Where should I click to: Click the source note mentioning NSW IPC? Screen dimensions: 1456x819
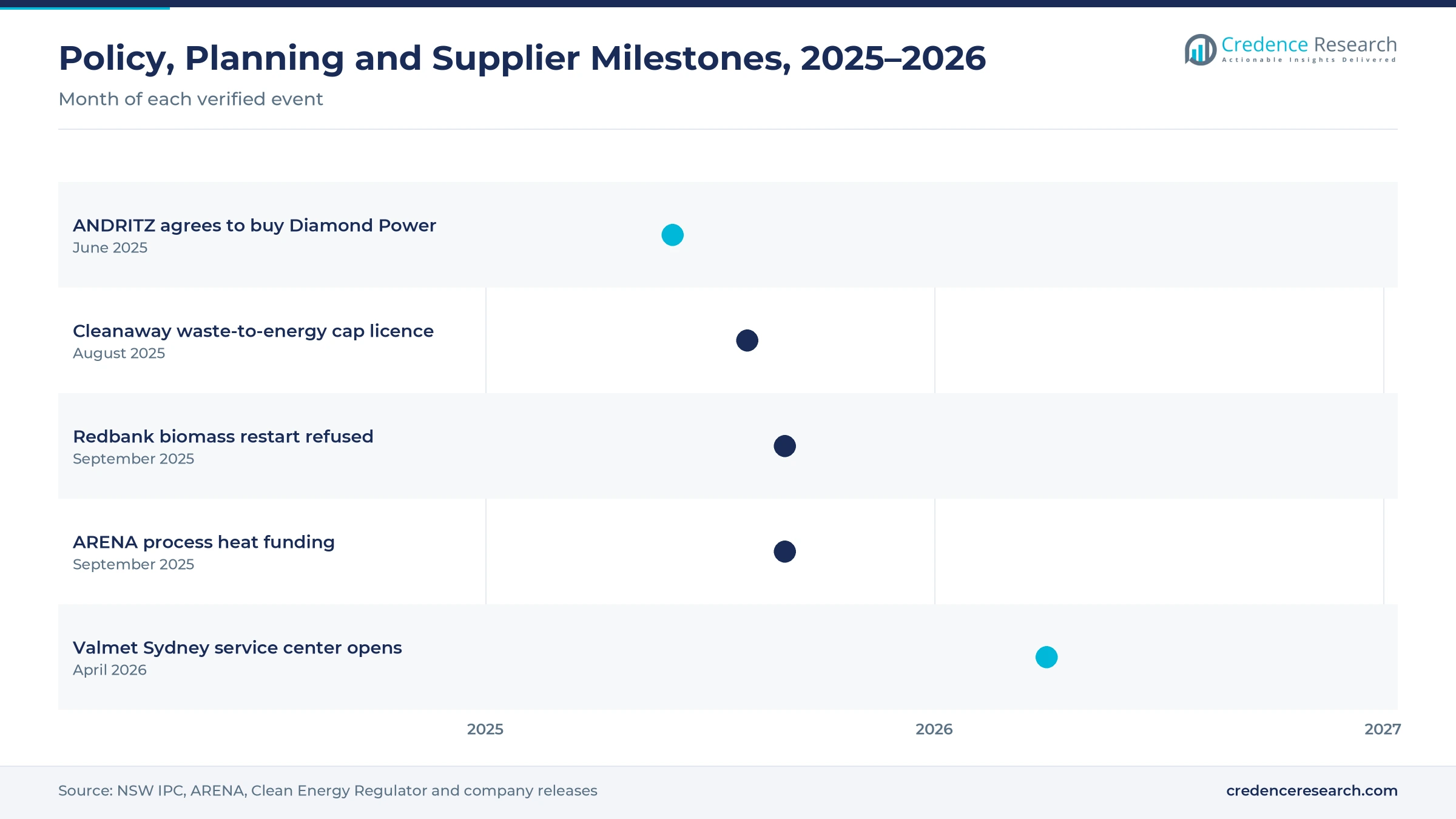coord(328,790)
